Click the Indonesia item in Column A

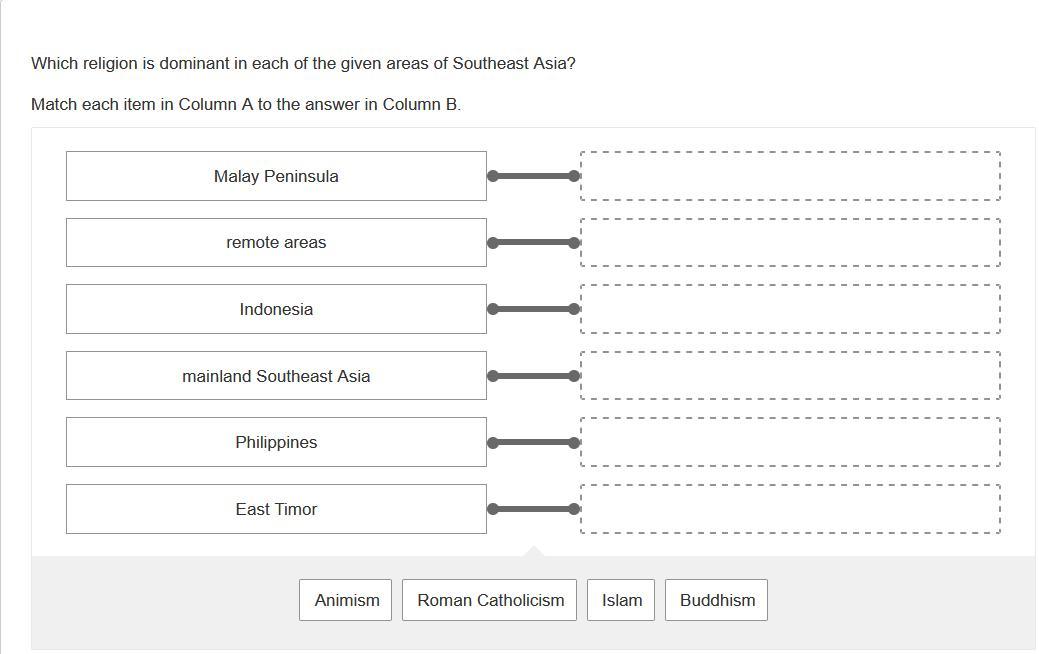[x=276, y=309]
